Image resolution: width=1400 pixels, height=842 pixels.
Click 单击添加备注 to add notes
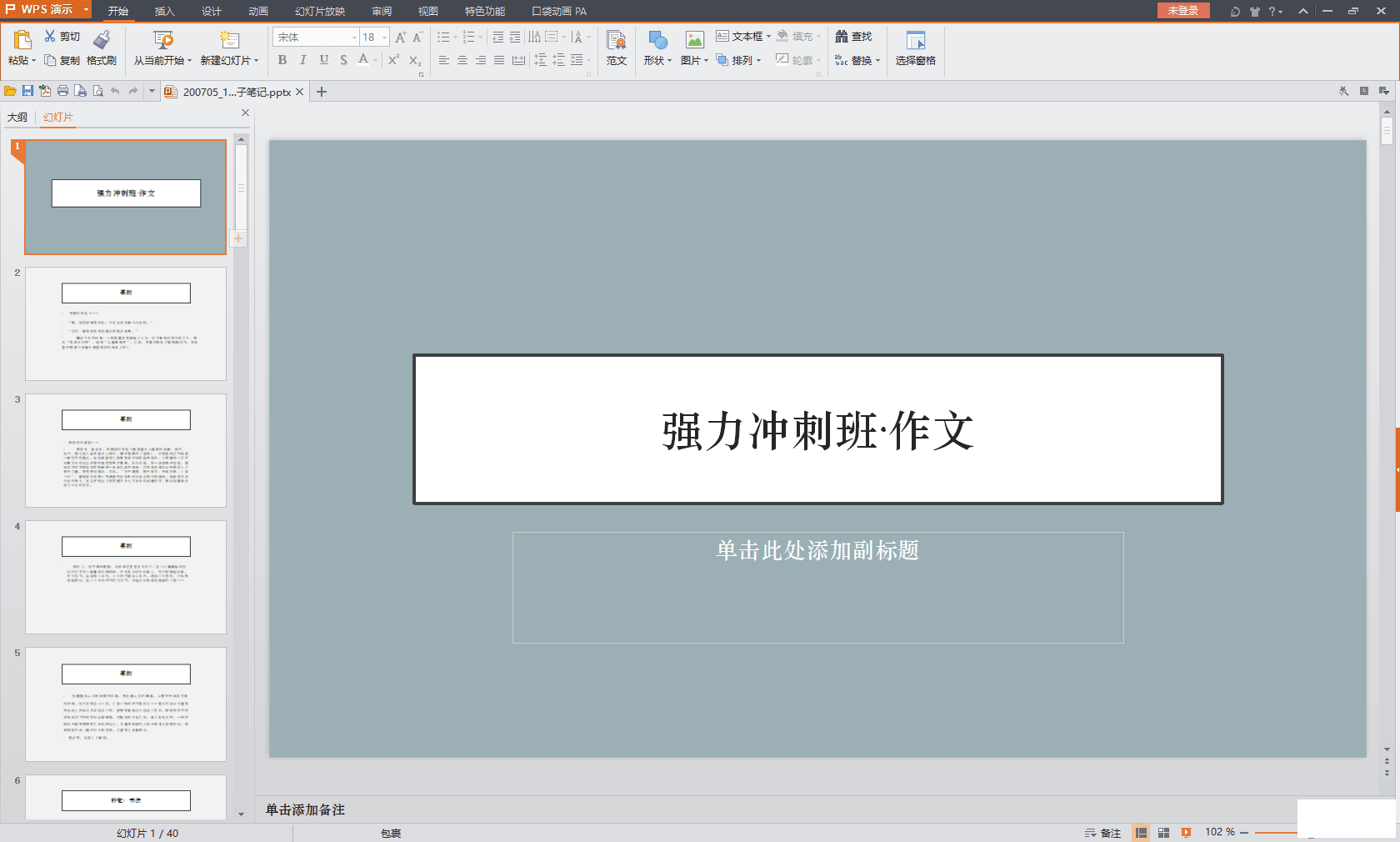coord(305,809)
